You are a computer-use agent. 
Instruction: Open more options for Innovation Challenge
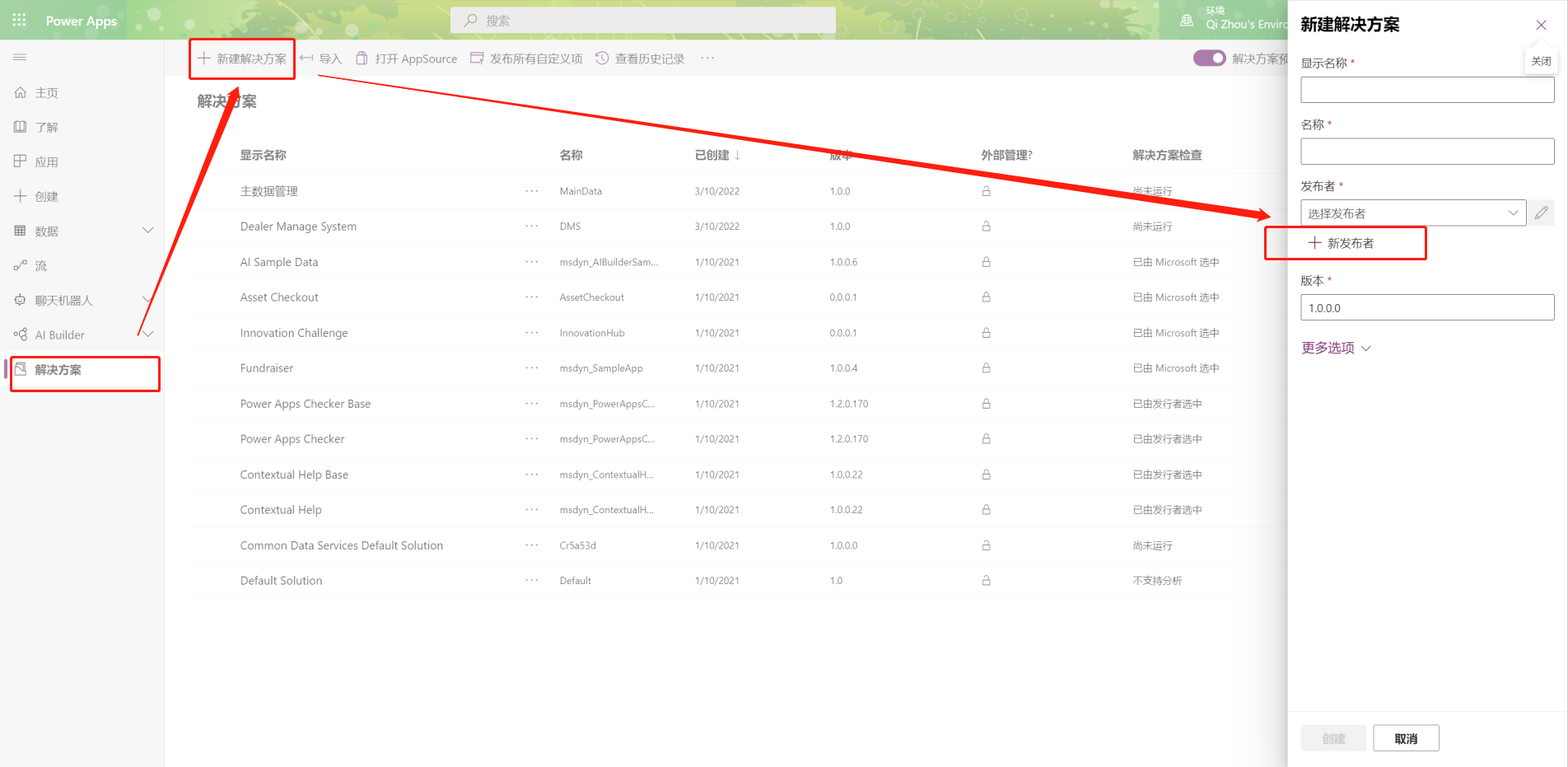click(x=532, y=333)
